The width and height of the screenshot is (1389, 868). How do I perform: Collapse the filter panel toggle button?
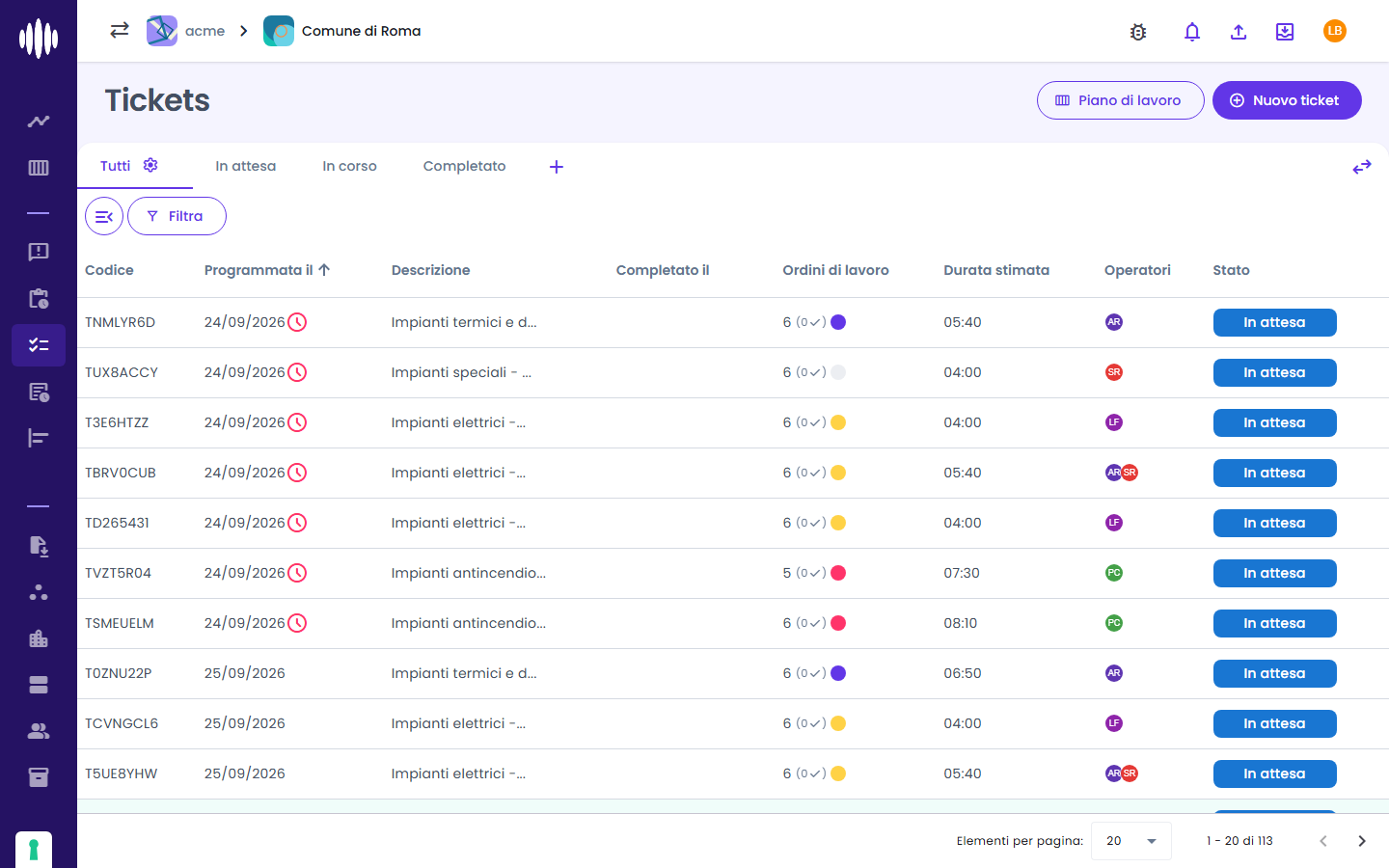coord(104,216)
